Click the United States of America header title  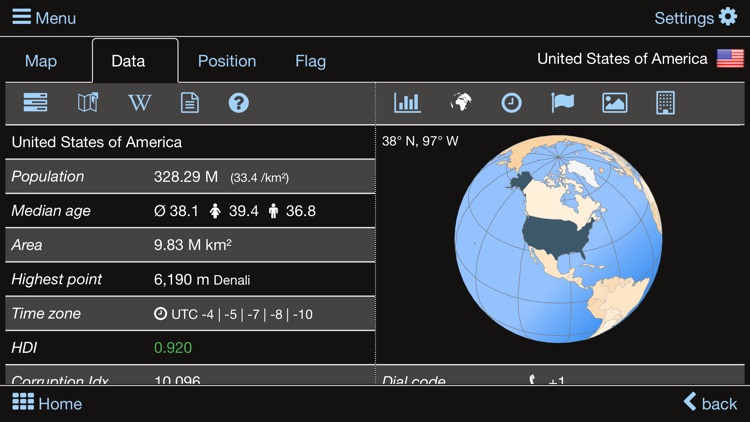[622, 58]
